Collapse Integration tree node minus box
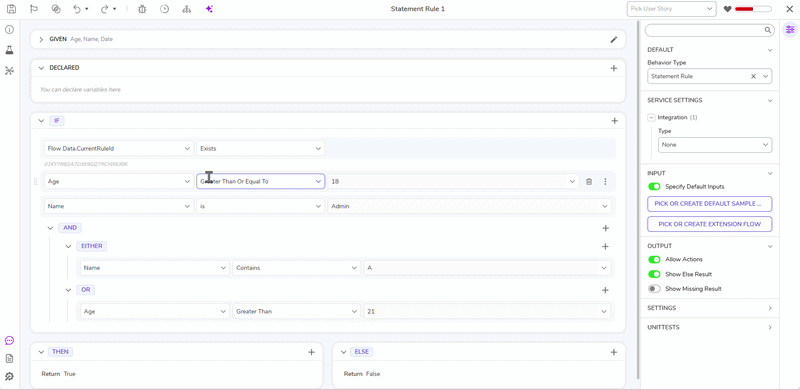 click(x=651, y=117)
